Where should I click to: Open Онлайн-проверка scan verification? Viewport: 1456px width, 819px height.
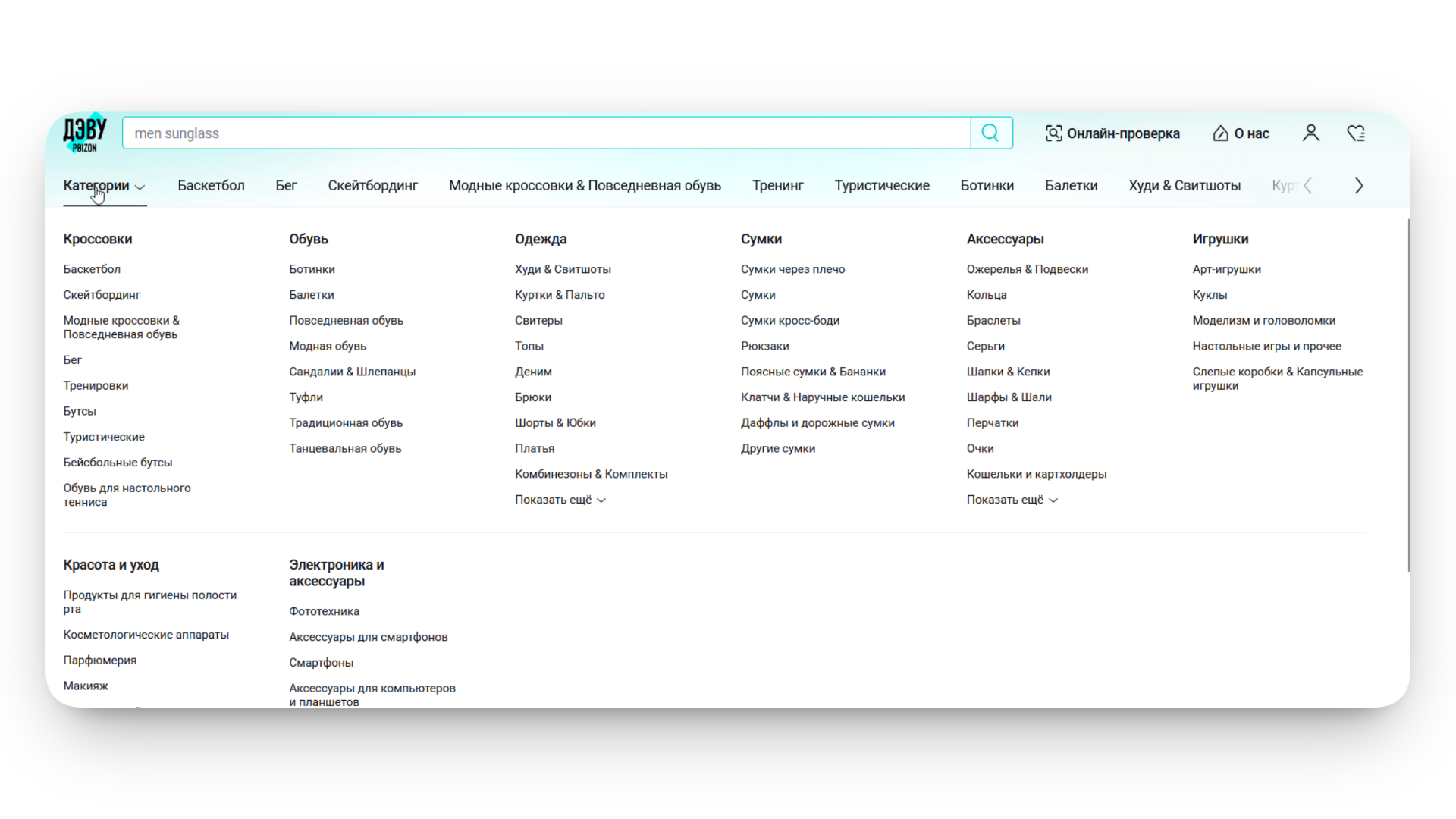coord(1112,133)
